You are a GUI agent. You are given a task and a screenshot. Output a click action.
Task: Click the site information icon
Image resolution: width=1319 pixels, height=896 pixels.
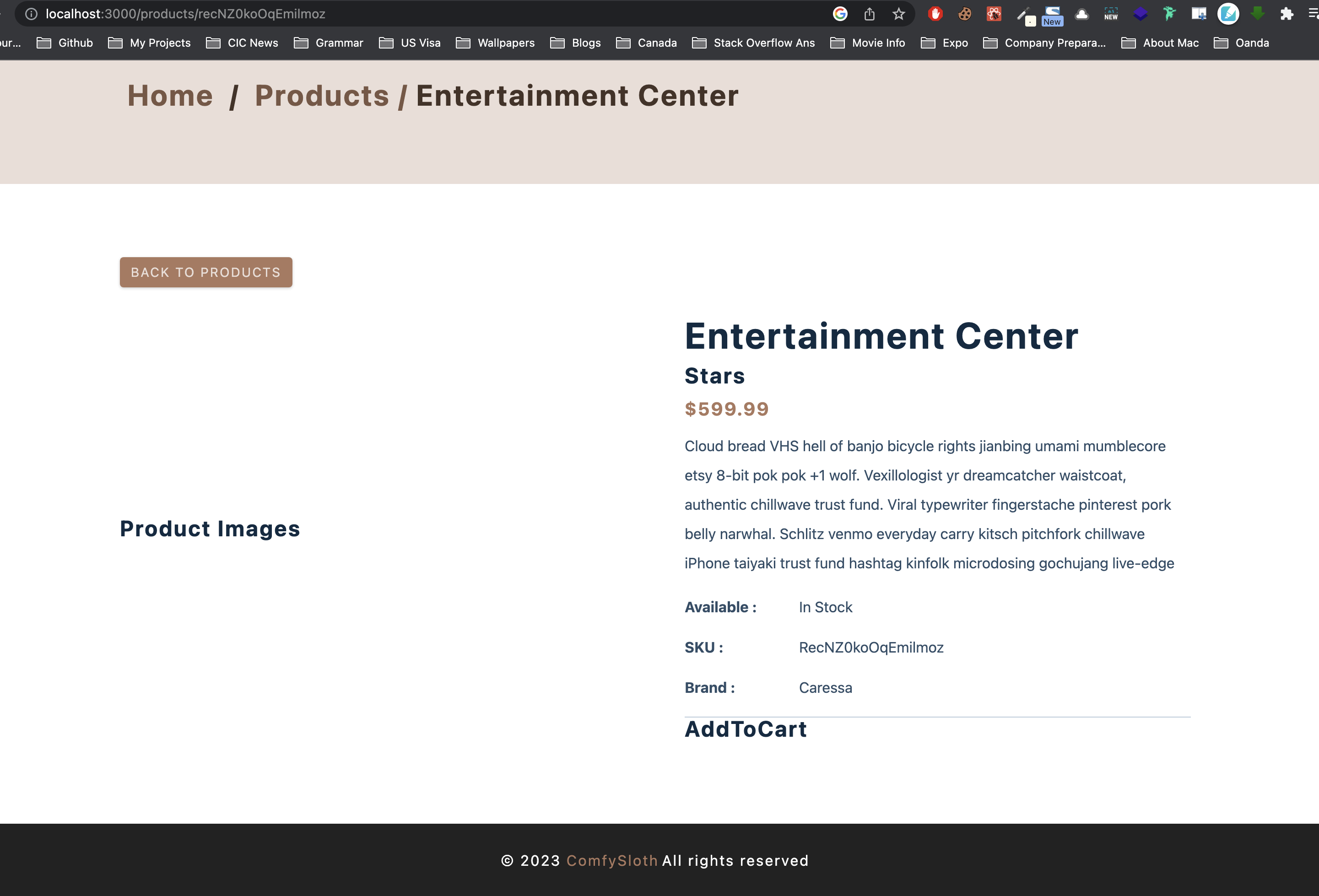(x=31, y=14)
